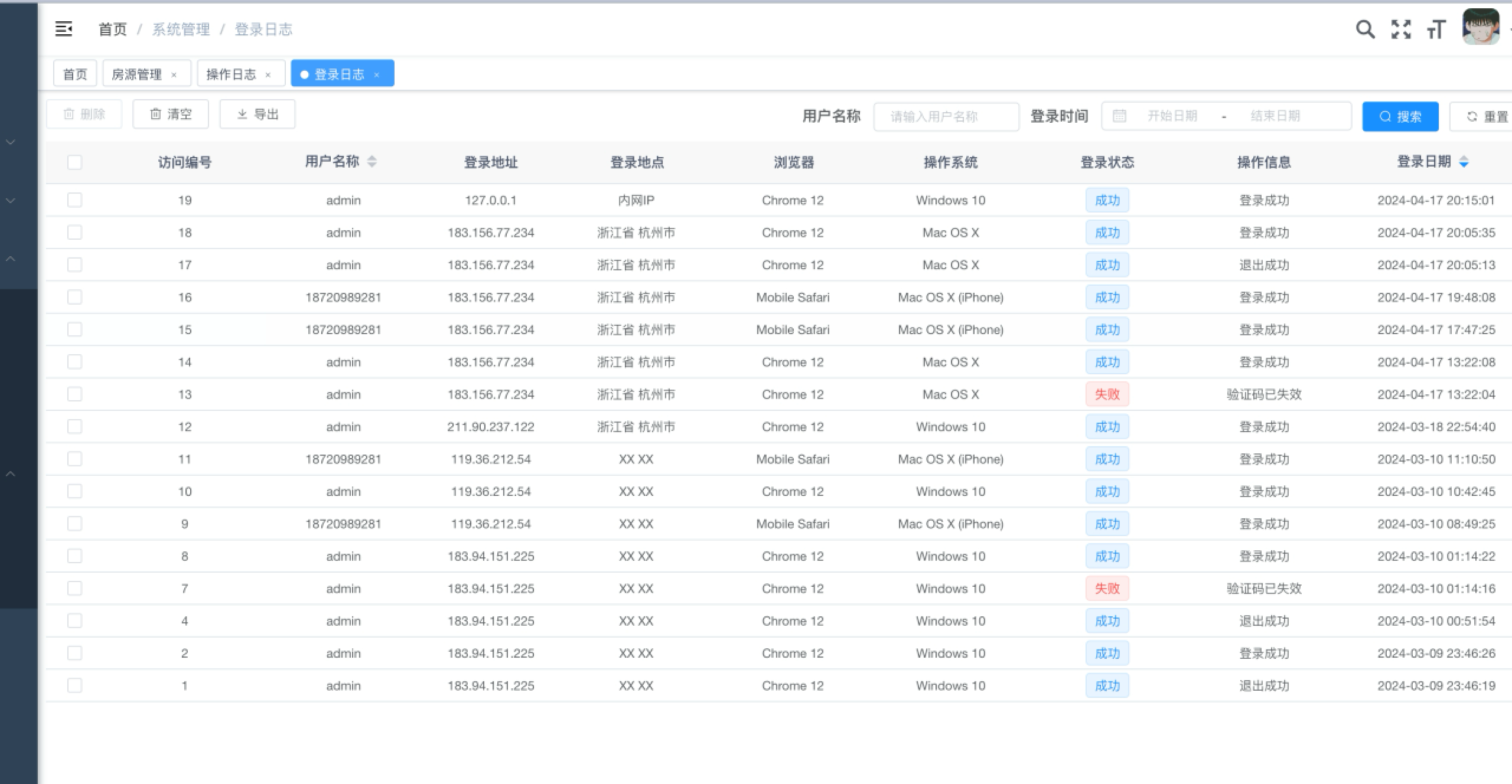Check the row with 访问编号 1
Image resolution: width=1512 pixels, height=784 pixels.
tap(74, 685)
